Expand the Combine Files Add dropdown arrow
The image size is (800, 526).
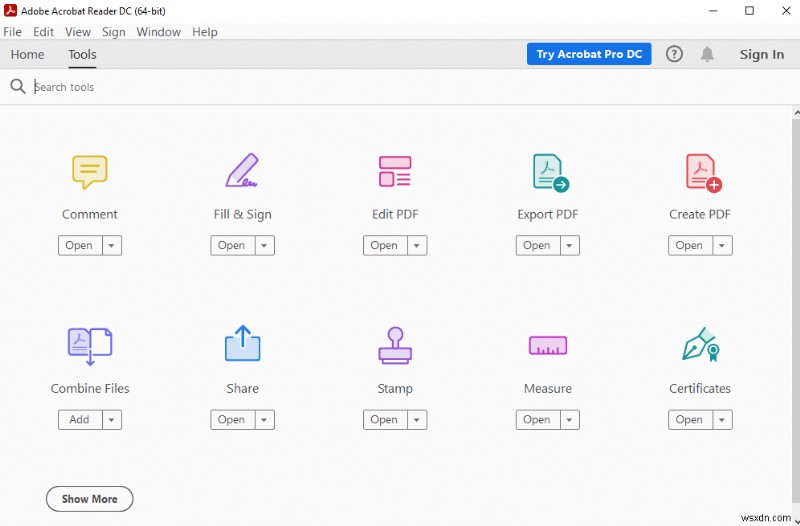(x=112, y=420)
